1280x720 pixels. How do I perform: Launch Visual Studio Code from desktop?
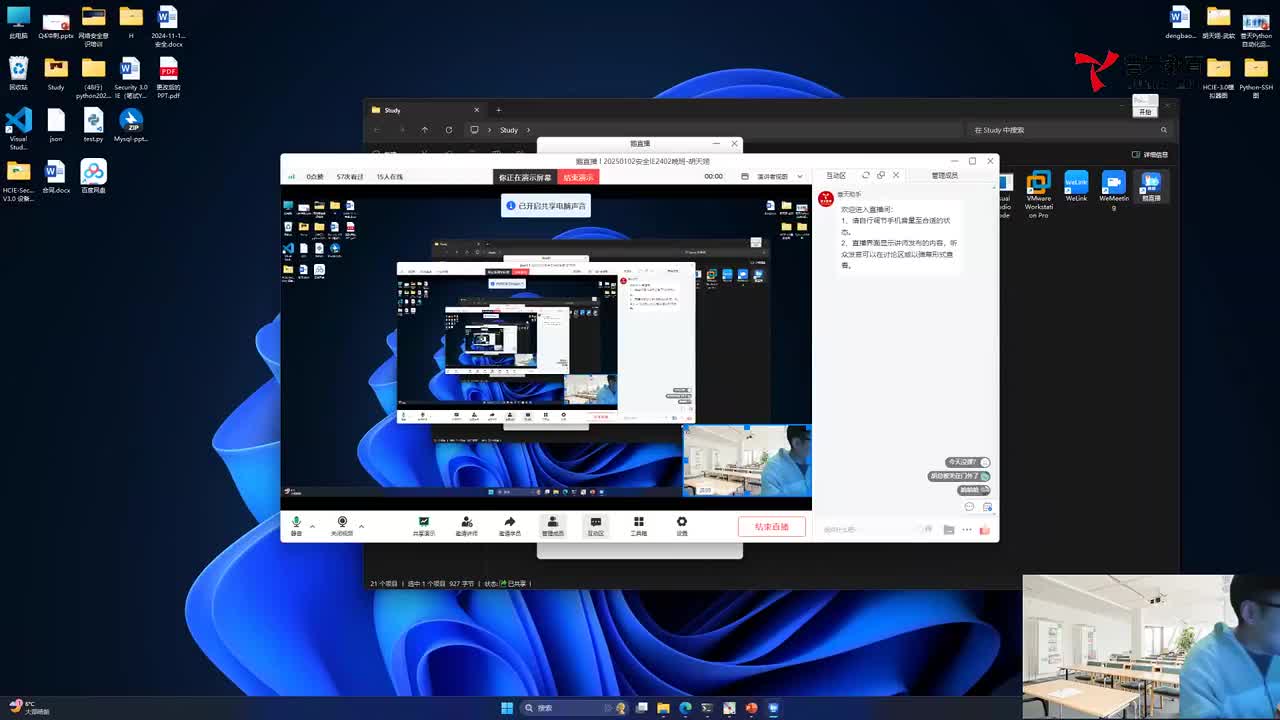point(18,129)
